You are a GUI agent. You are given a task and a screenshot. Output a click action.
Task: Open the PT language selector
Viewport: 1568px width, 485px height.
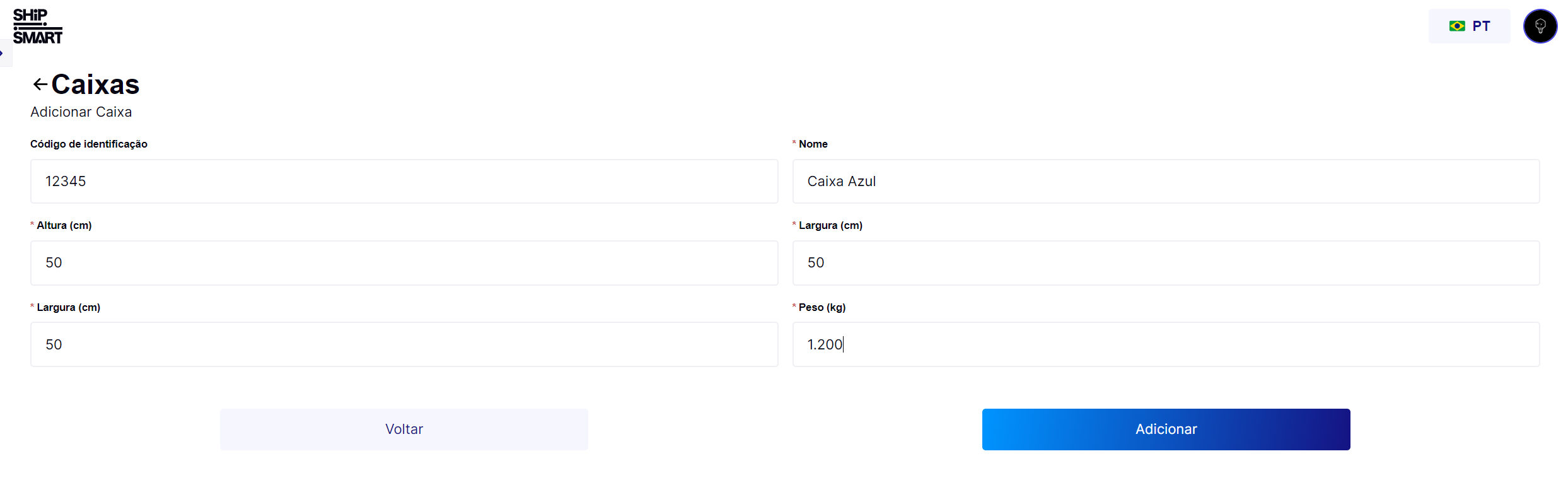1469,26
